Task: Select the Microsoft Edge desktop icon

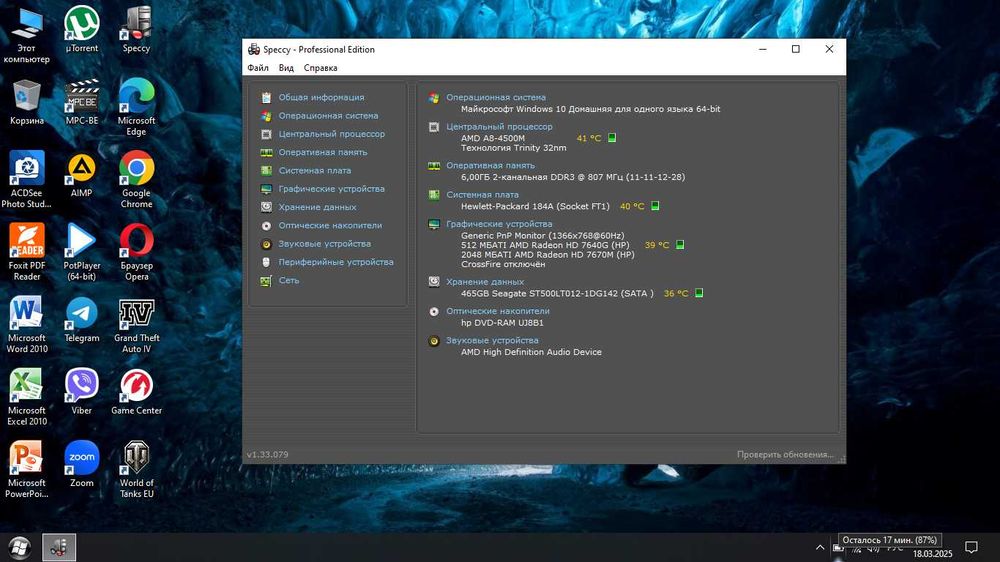Action: tap(136, 107)
